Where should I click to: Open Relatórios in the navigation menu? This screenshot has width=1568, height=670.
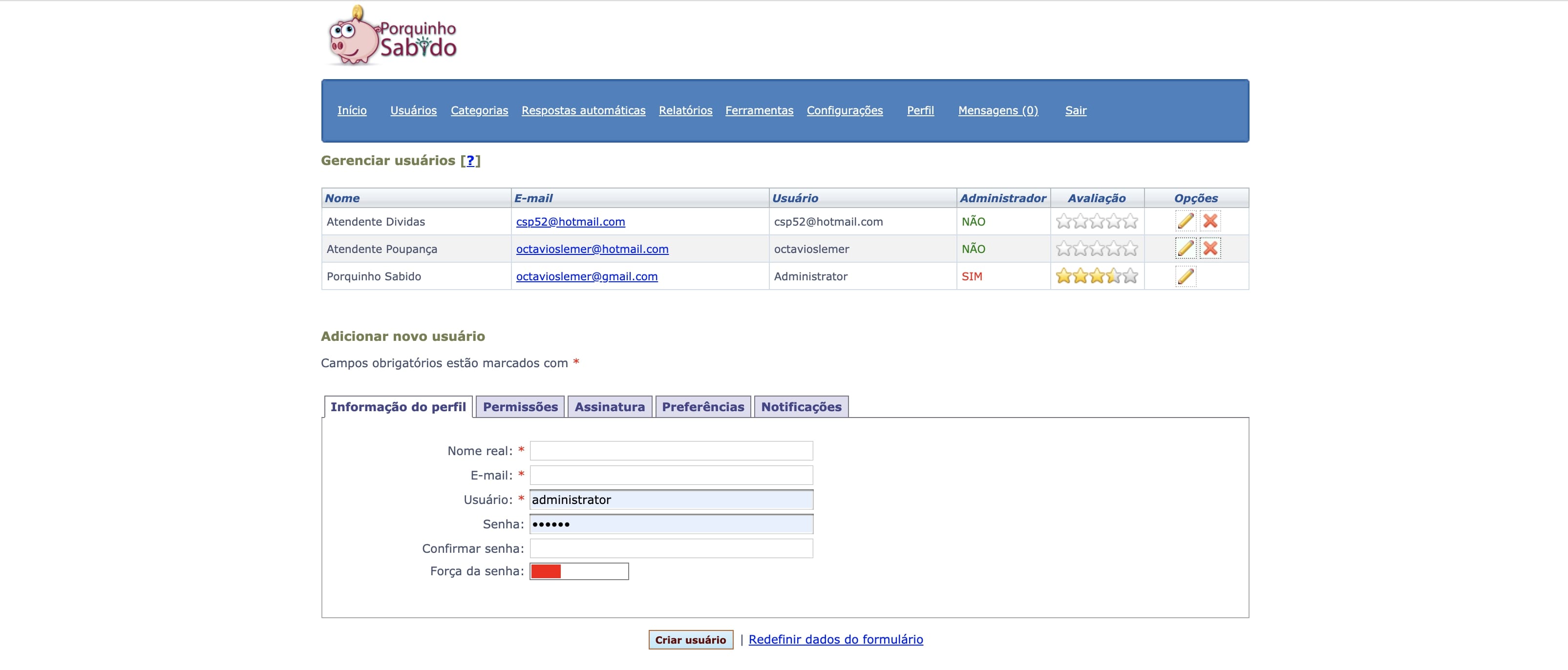(x=685, y=110)
